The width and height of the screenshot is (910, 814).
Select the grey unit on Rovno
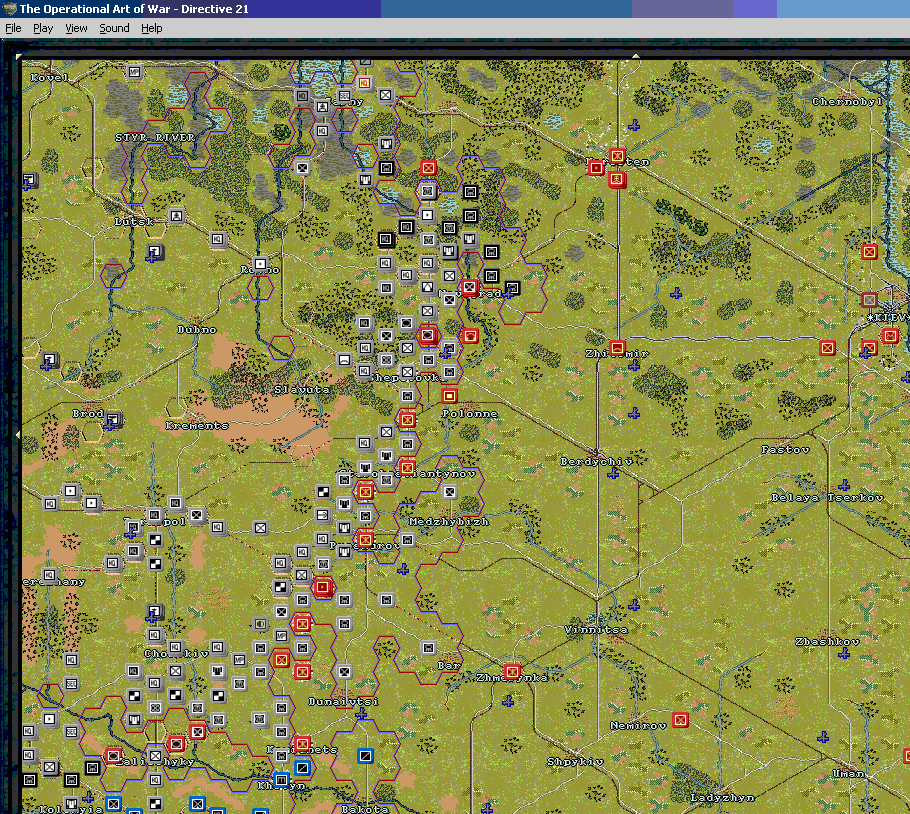(x=260, y=264)
